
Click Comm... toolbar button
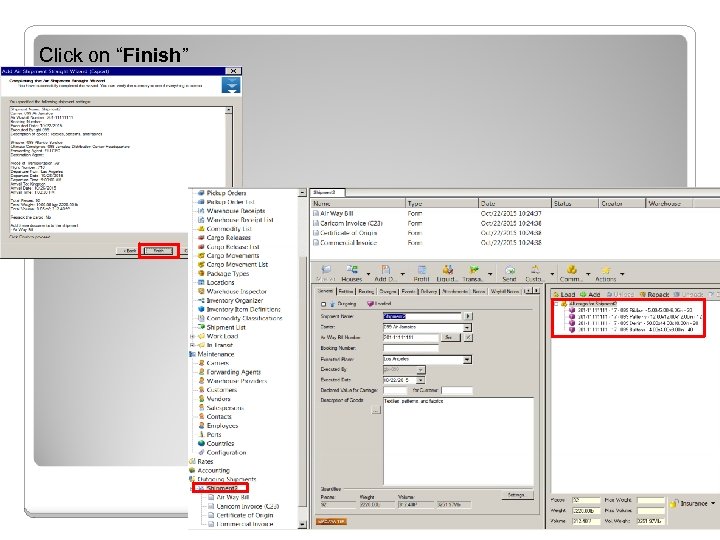[571, 273]
